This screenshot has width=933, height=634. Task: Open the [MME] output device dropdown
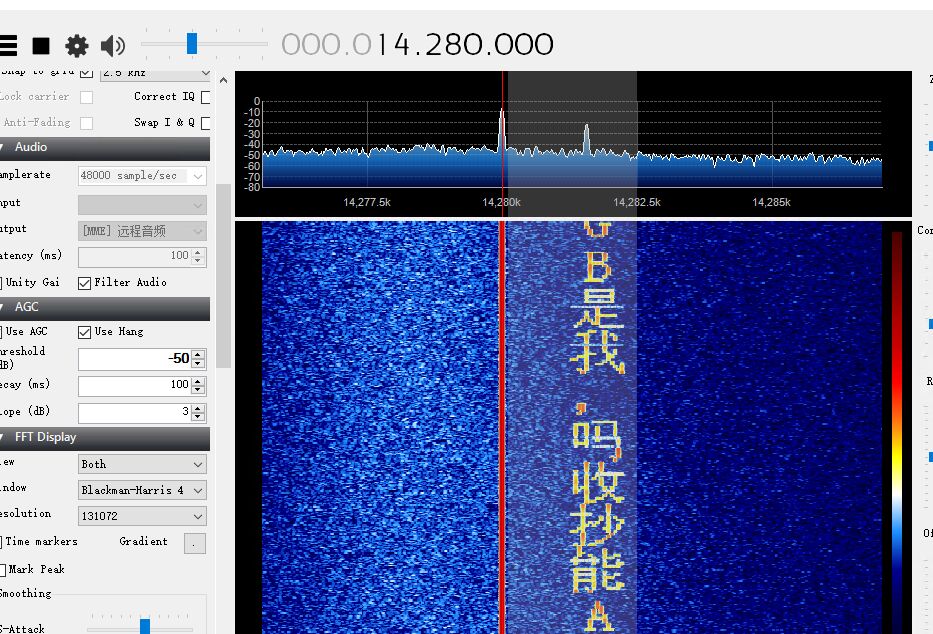[x=142, y=231]
